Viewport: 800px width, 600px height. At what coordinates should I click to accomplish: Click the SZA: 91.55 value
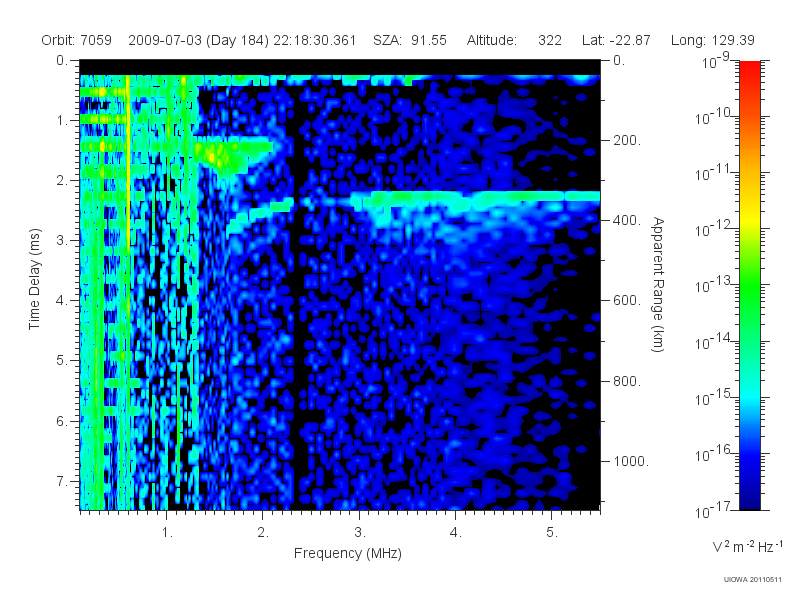410,40
